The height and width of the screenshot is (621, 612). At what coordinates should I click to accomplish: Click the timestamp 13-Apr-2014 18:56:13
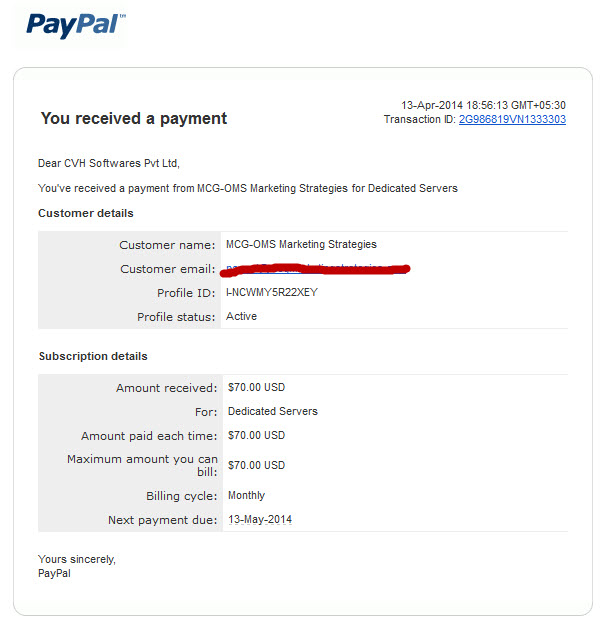click(x=483, y=105)
